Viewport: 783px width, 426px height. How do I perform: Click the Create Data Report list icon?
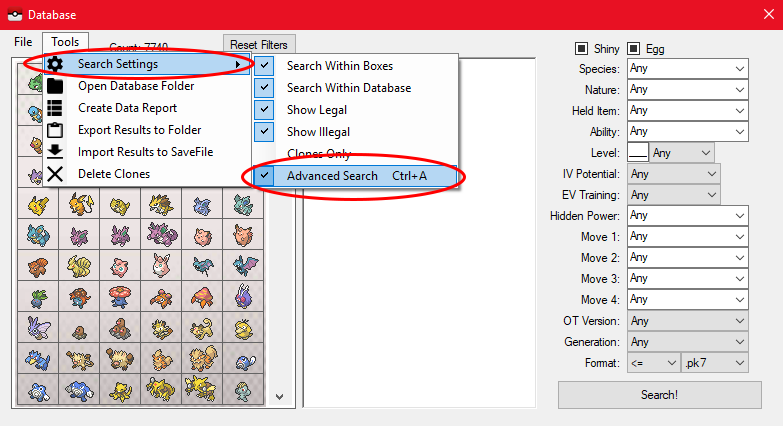(x=55, y=108)
